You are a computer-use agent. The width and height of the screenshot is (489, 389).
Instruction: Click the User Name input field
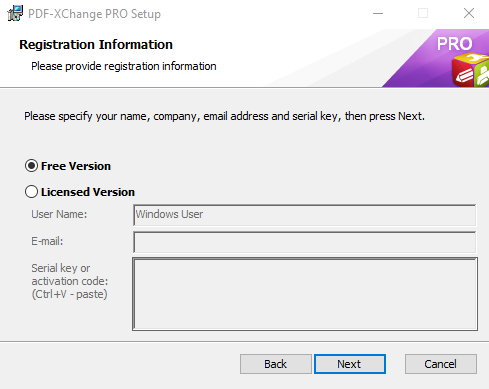tap(304, 215)
